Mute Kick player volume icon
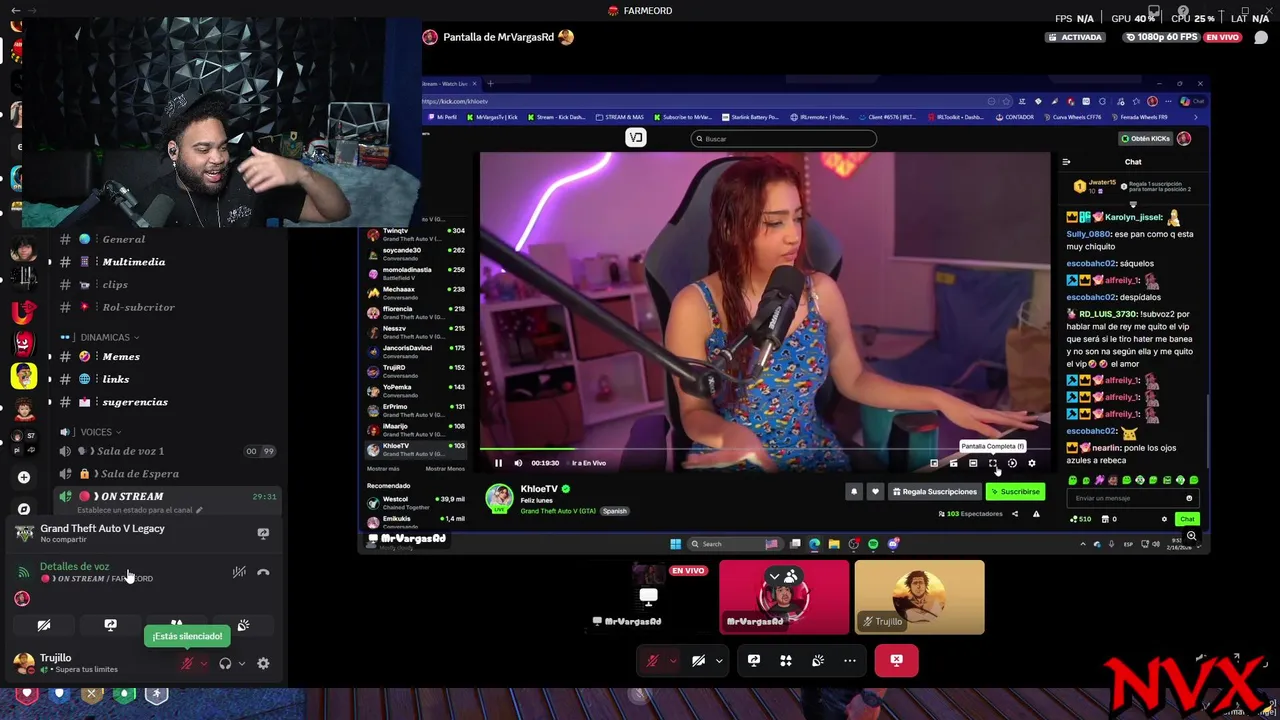 point(518,463)
